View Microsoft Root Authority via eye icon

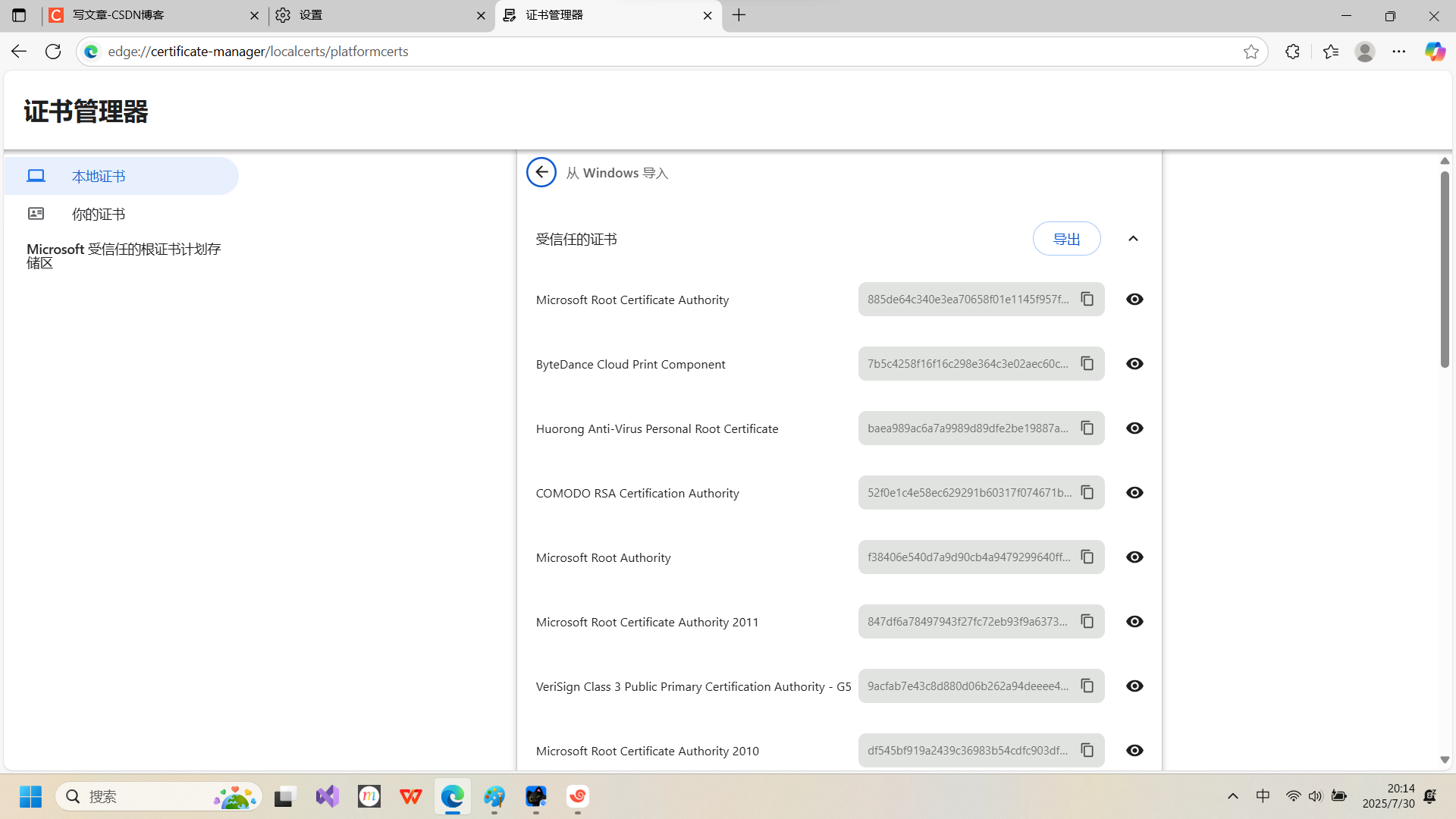coord(1134,557)
